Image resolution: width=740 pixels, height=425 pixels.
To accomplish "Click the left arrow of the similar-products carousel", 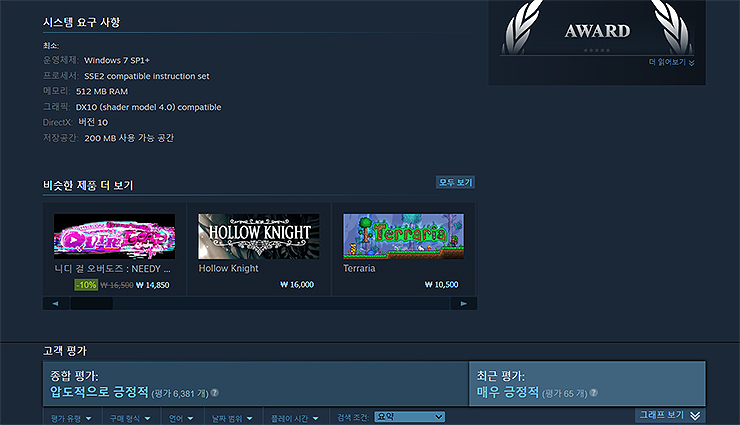I will tap(56, 303).
